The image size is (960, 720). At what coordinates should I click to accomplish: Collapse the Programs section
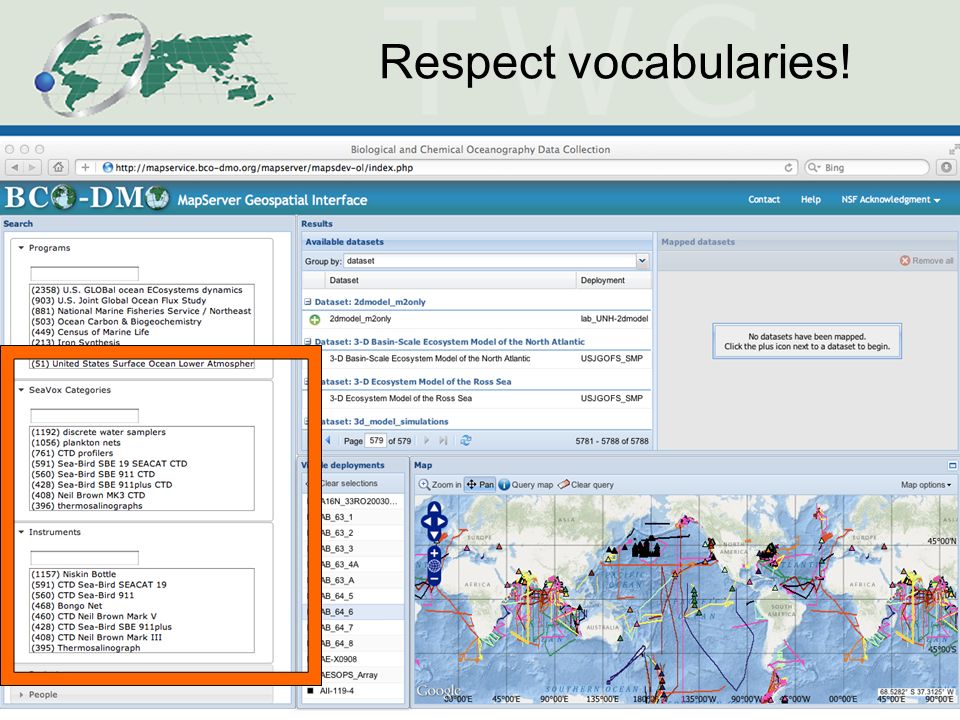[21, 248]
